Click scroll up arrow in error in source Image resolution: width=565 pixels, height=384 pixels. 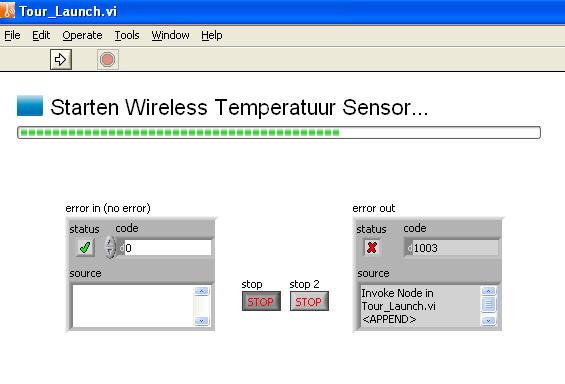pos(201,291)
